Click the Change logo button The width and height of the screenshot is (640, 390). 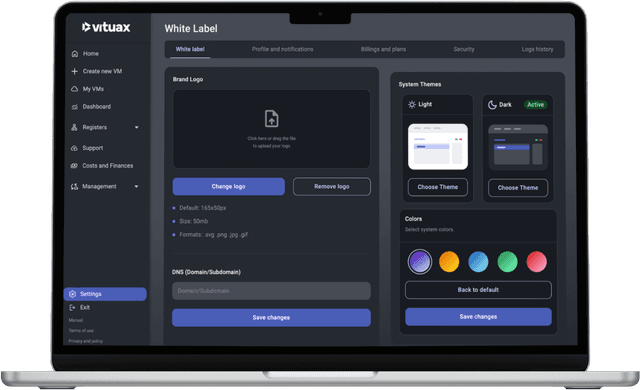coord(229,186)
